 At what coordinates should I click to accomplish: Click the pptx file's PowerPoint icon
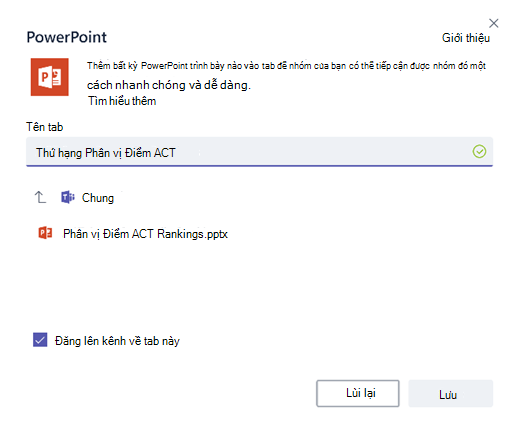(x=45, y=233)
